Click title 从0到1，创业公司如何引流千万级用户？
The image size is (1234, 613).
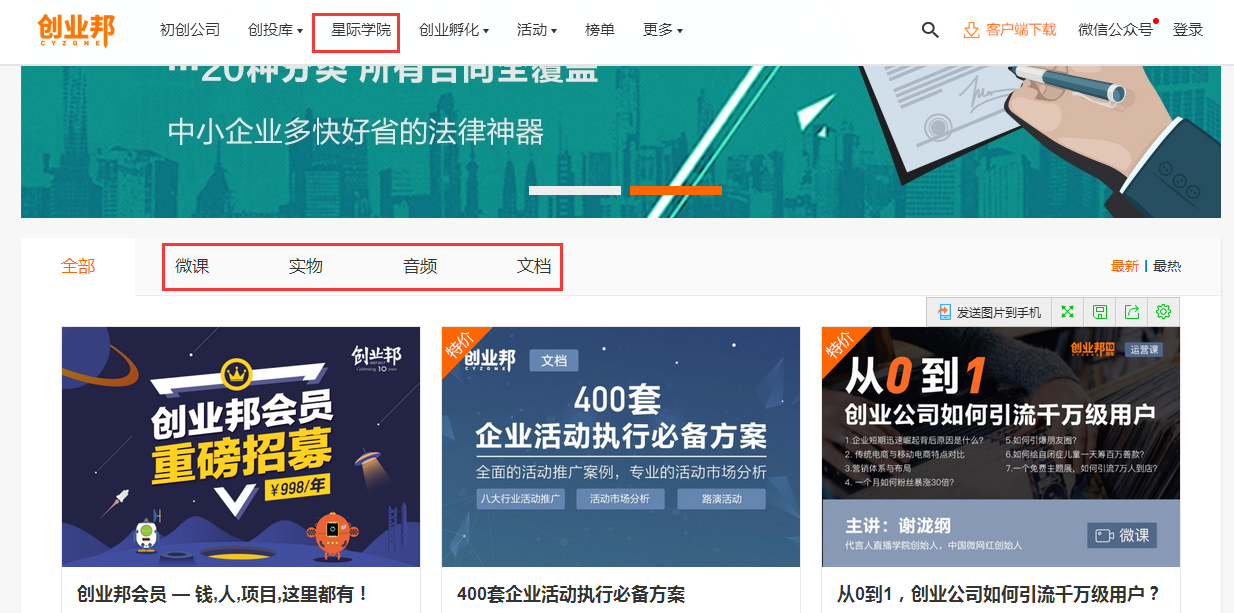pyautogui.click(x=998, y=594)
